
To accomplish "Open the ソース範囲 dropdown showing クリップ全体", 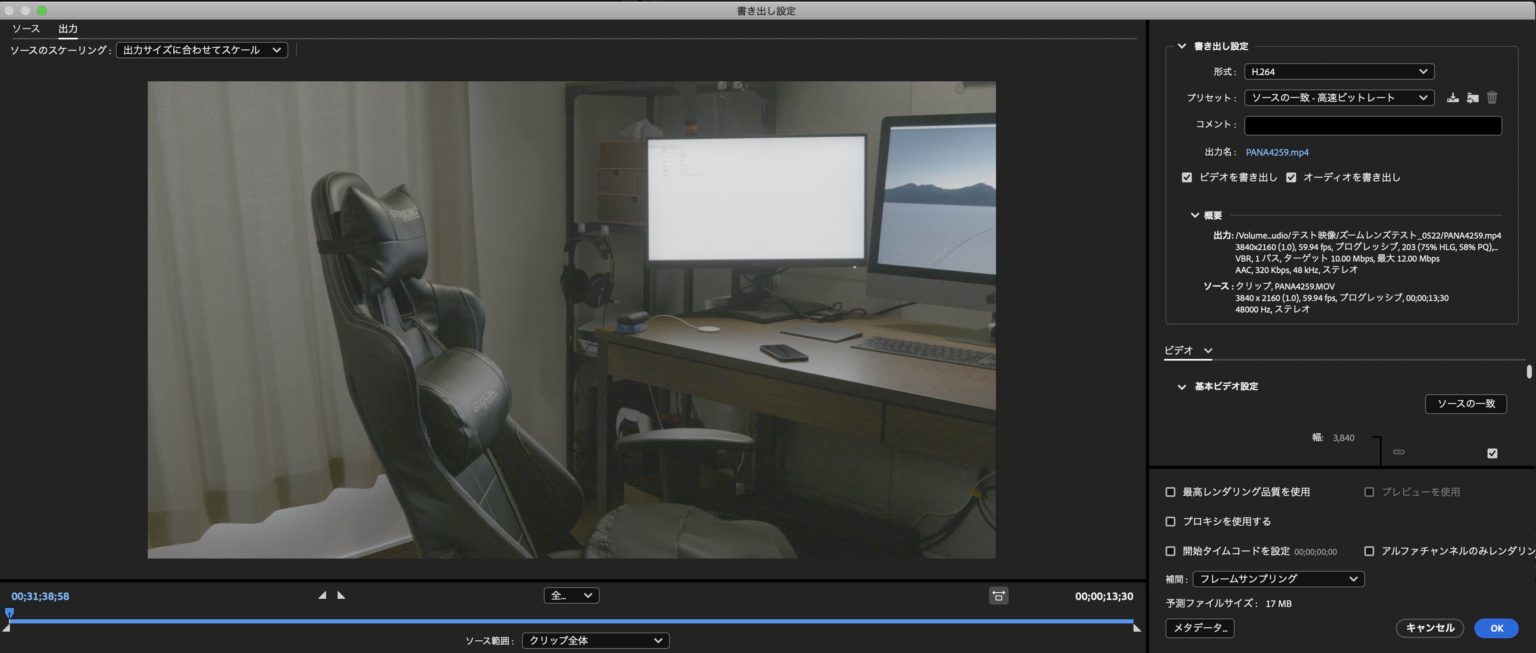I will [595, 641].
